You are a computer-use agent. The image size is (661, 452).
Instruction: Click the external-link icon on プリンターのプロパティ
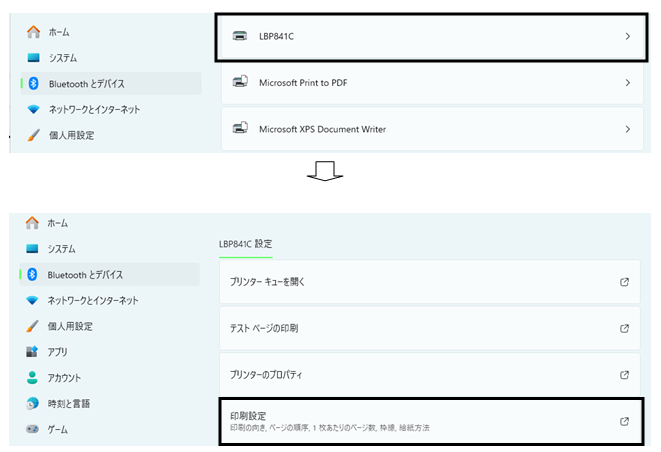625,374
